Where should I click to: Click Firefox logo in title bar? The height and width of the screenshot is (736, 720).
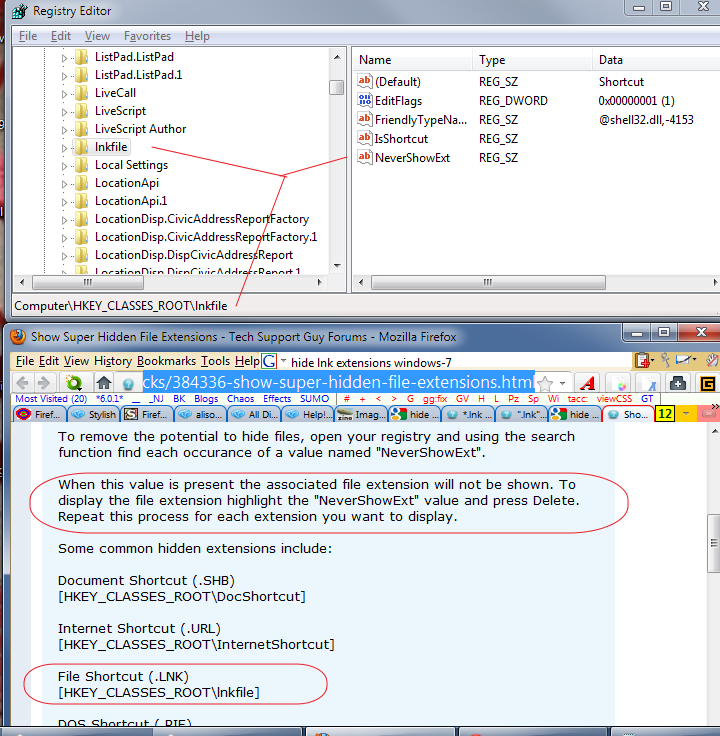(x=18, y=337)
